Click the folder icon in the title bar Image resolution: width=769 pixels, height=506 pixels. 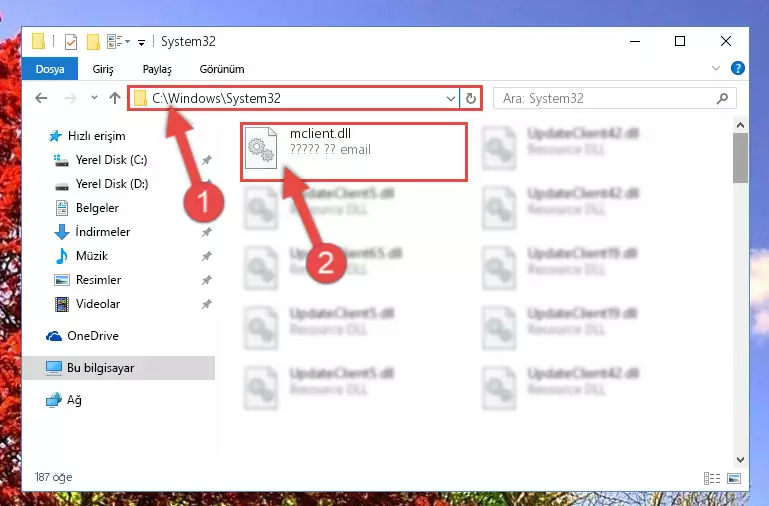(x=38, y=41)
